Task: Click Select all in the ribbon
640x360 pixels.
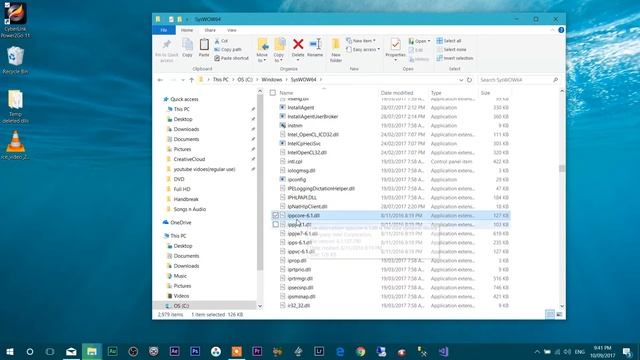Action: tap(449, 41)
